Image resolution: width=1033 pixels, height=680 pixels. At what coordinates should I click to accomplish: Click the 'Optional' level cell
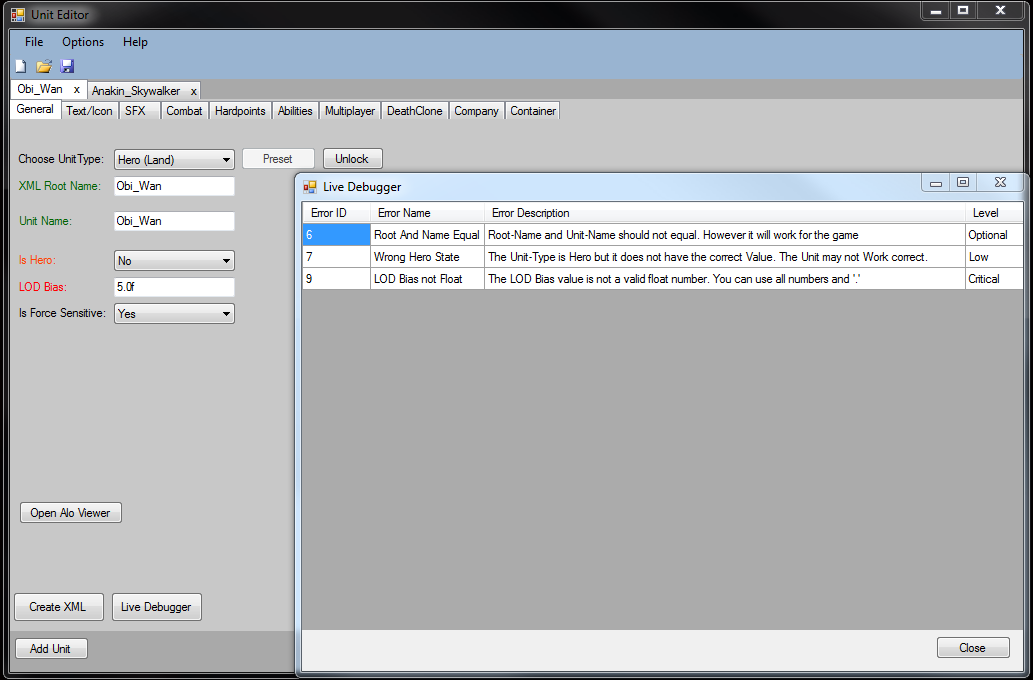pos(994,235)
